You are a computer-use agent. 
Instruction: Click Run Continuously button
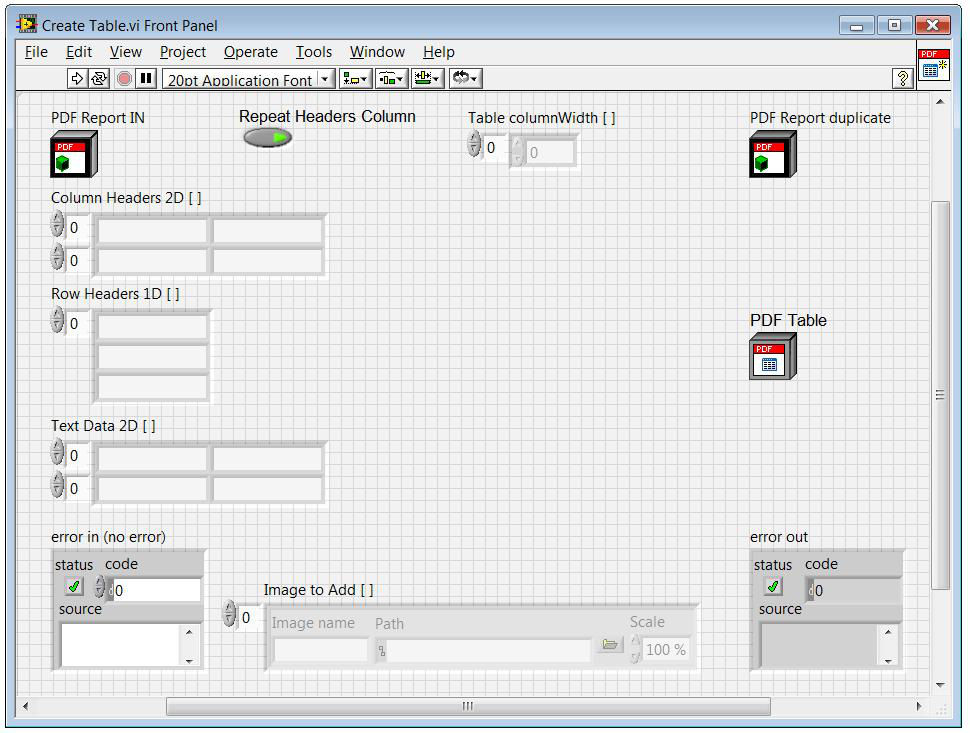(x=100, y=79)
